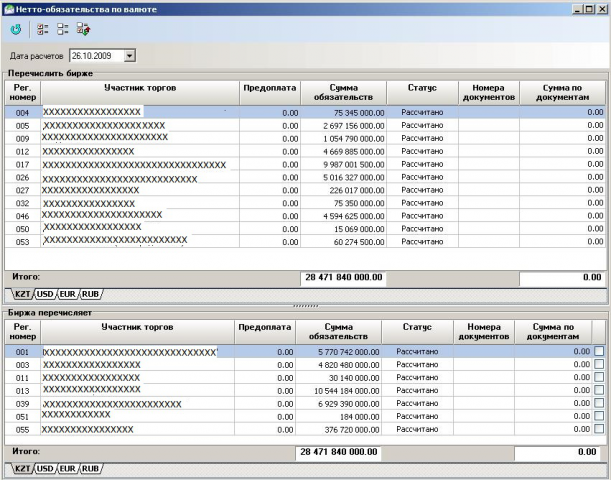Sort upper table by Участник торгов header
The width and height of the screenshot is (611, 480).
pyautogui.click(x=140, y=93)
